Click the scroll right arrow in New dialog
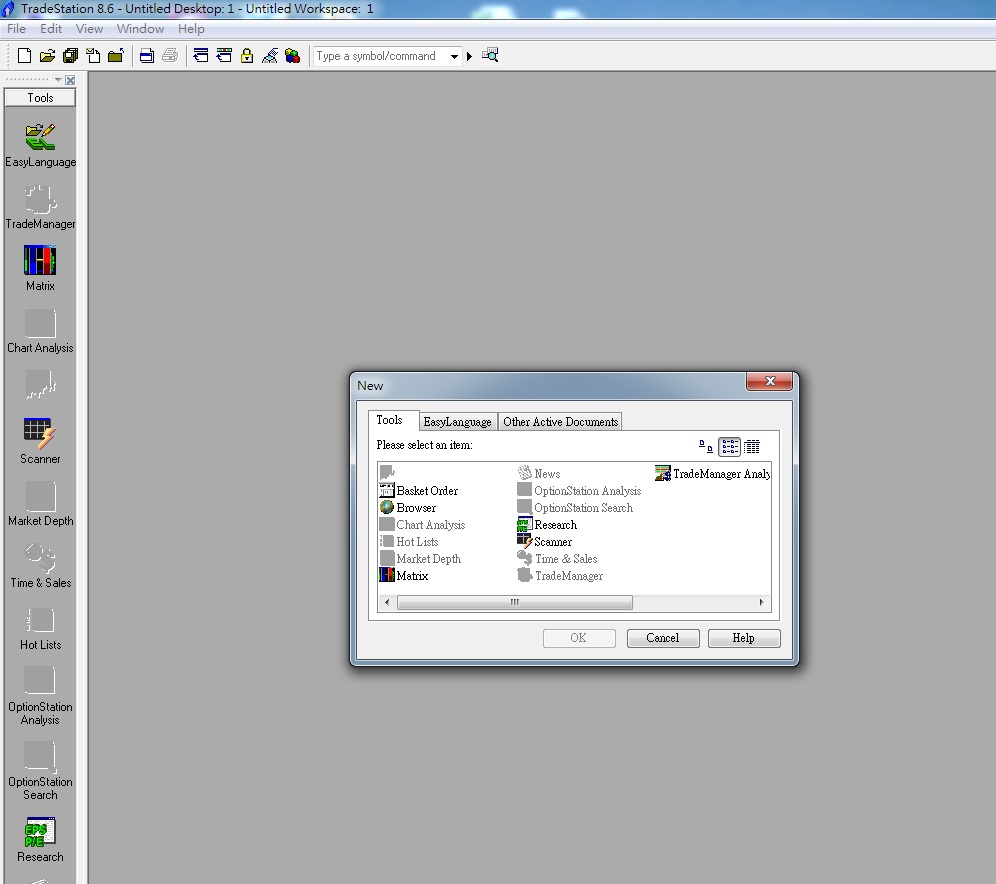This screenshot has width=996, height=884. coord(762,602)
